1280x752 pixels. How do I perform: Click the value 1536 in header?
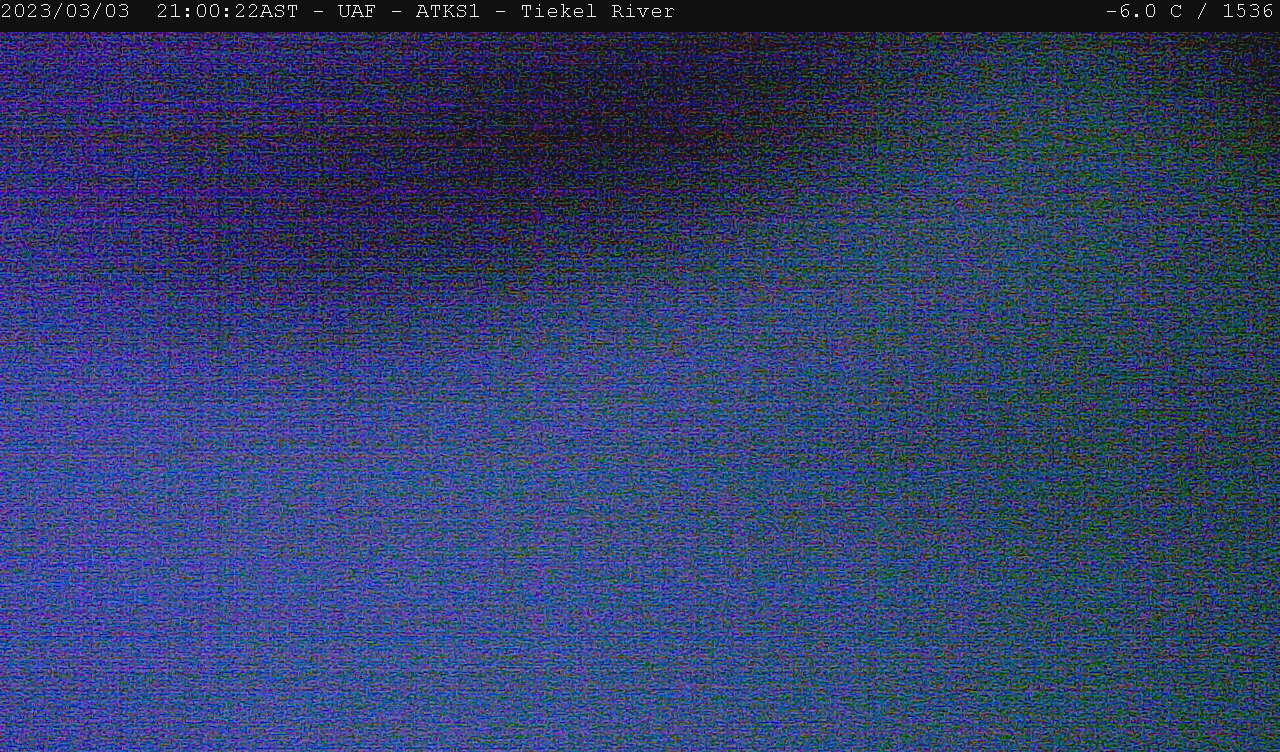click(x=1248, y=12)
